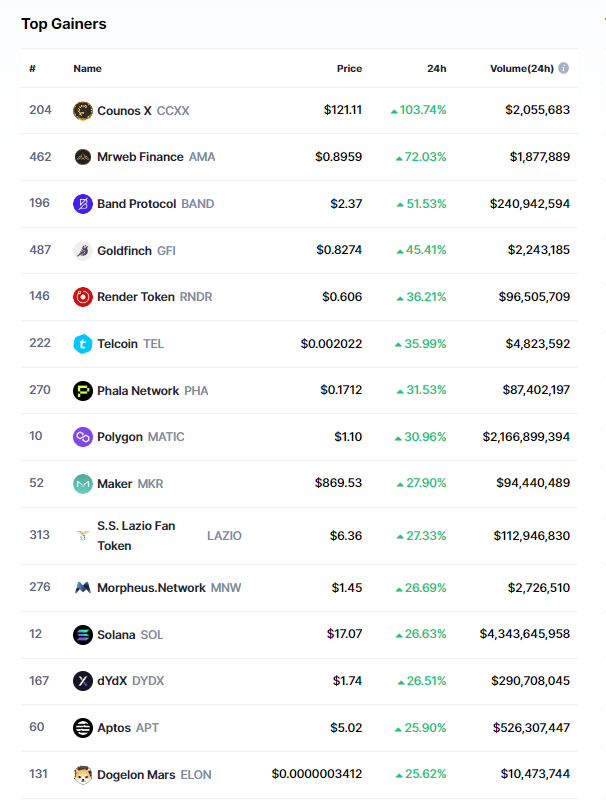Click the Dogelon Mars dog icon
Image resolution: width=606 pixels, height=800 pixels.
83,775
